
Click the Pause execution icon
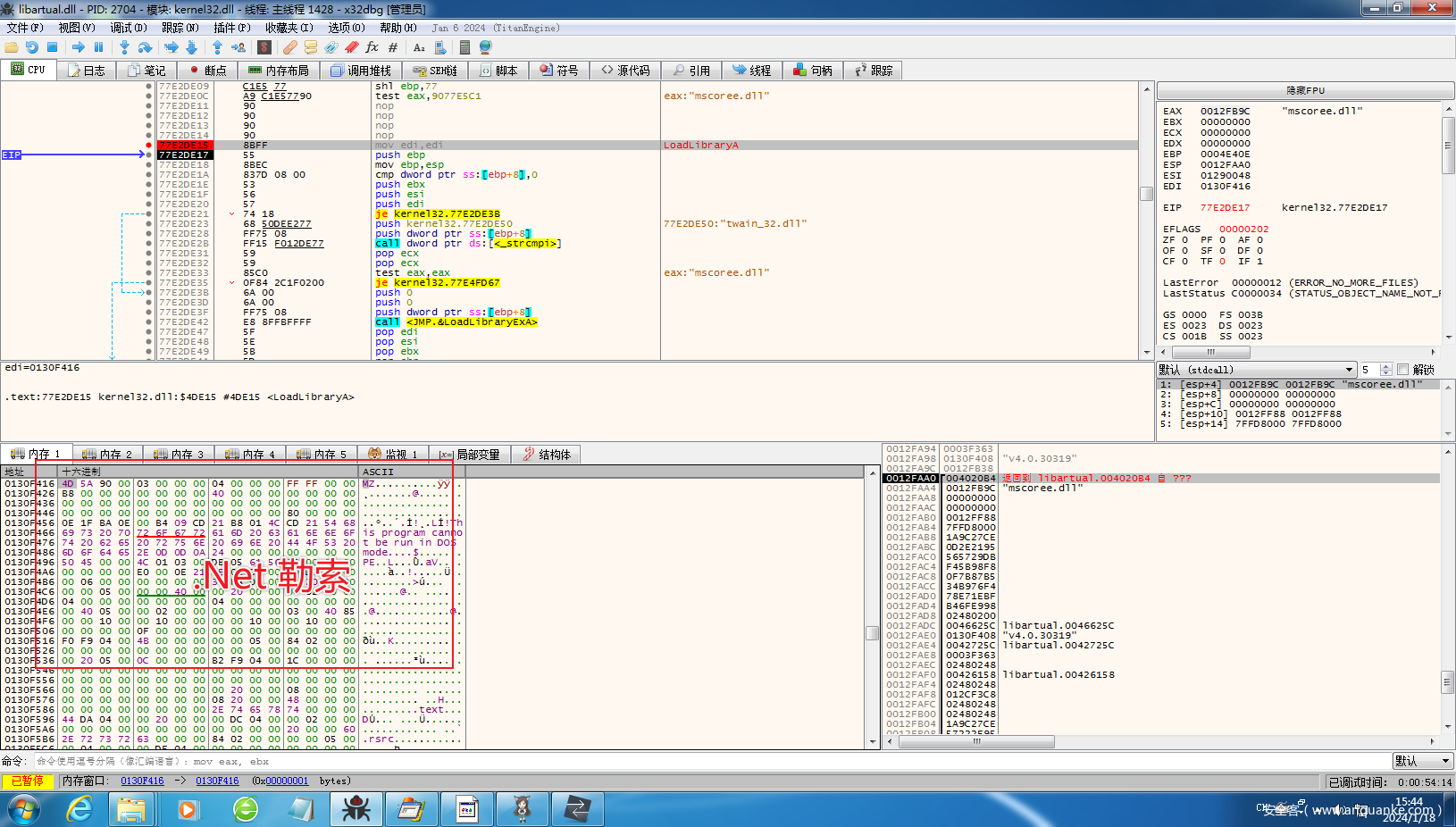coord(99,47)
